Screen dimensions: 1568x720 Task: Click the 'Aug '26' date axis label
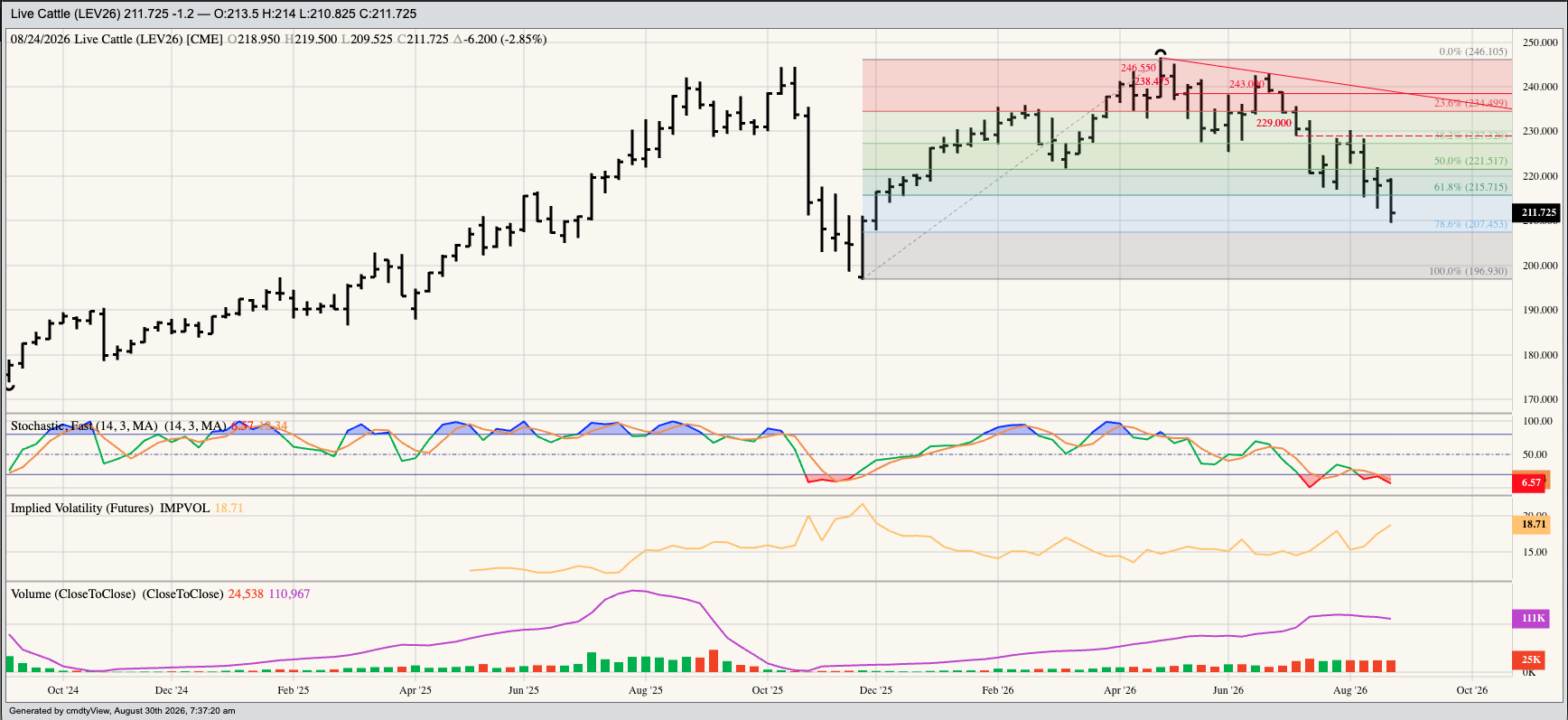(1350, 690)
